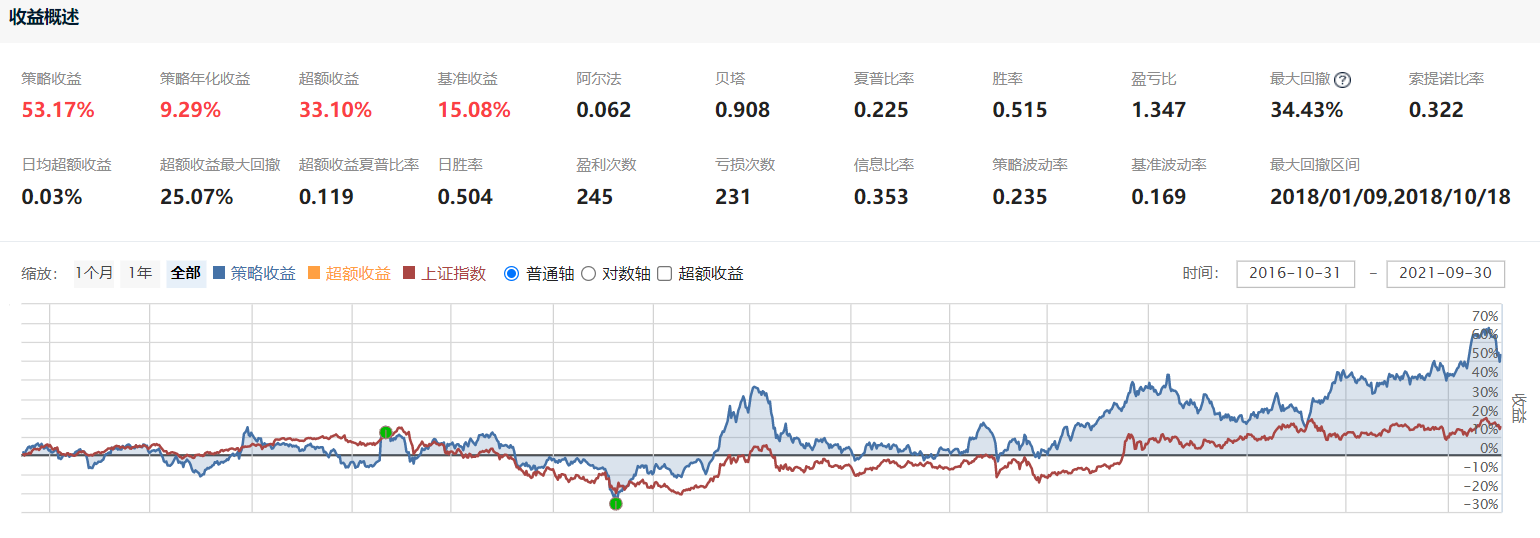Click the help icon next to 最大回撤
The width and height of the screenshot is (1540, 538).
click(x=1342, y=80)
